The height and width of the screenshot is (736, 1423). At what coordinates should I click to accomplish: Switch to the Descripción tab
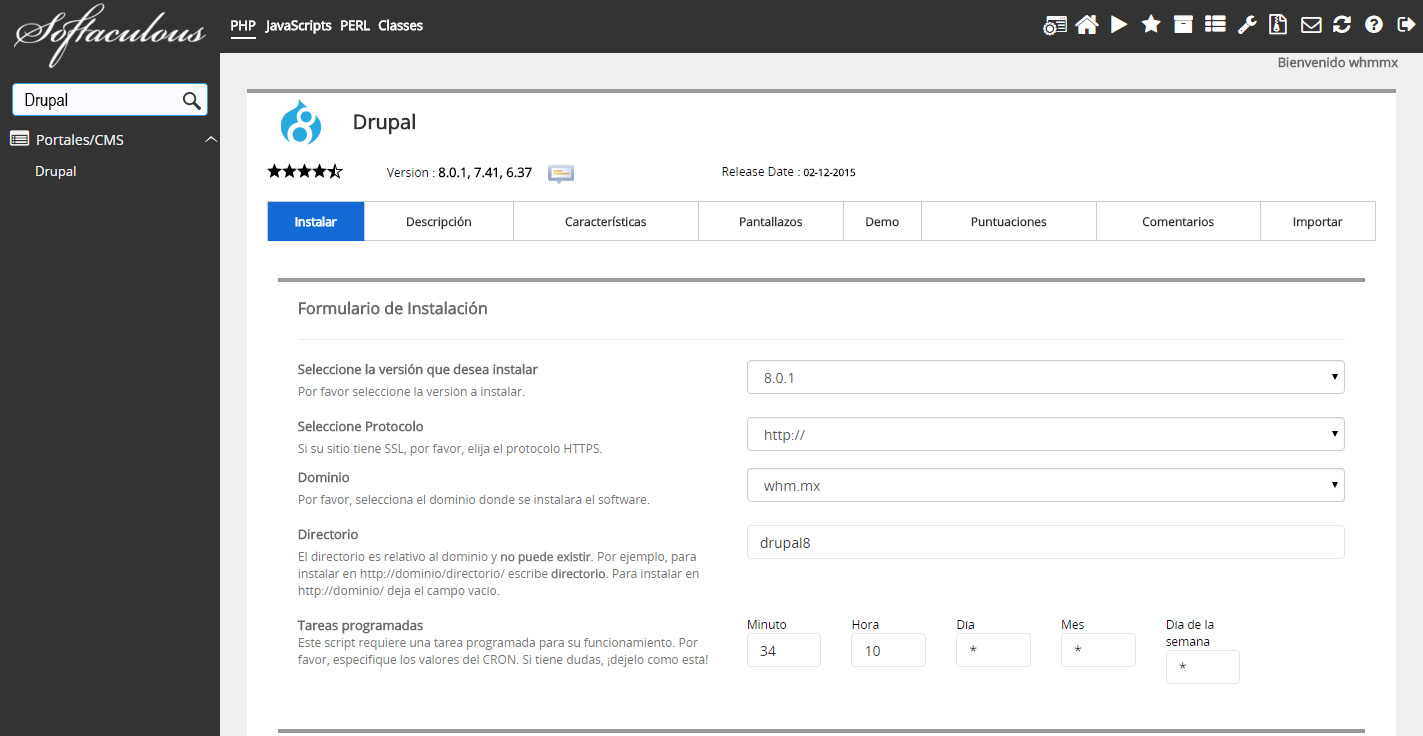438,222
